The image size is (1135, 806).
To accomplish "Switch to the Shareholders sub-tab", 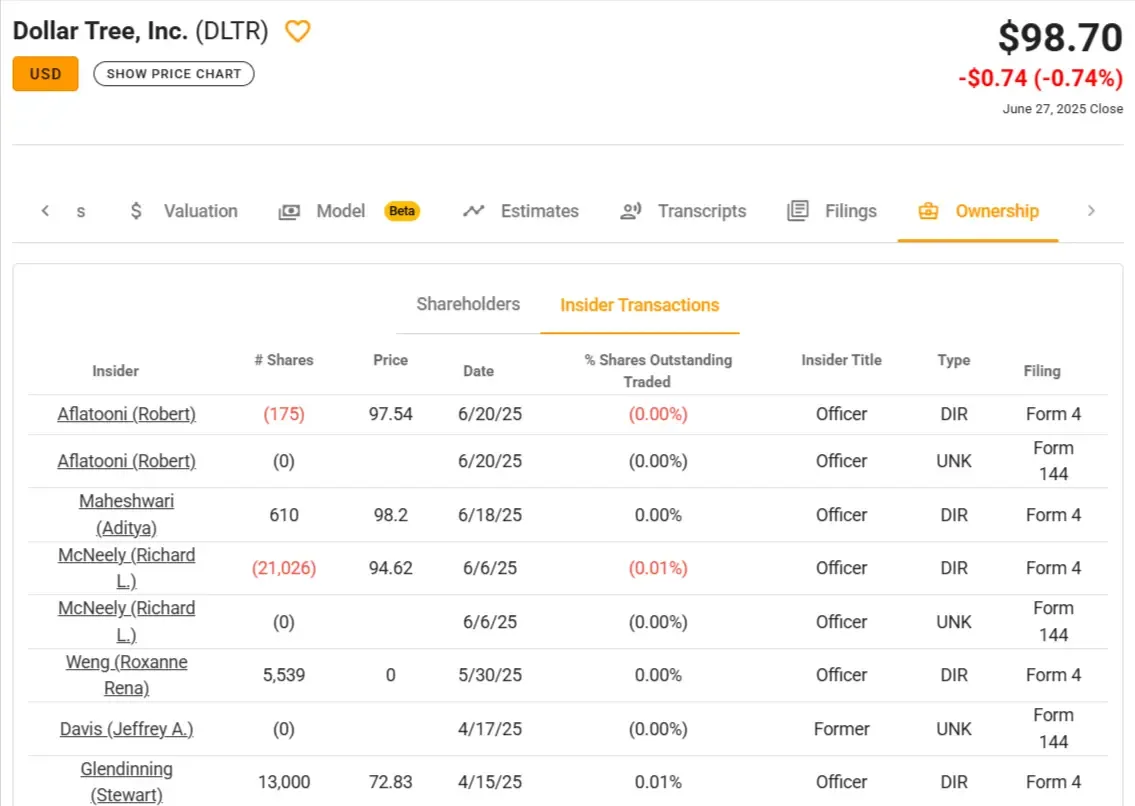I will pos(468,304).
